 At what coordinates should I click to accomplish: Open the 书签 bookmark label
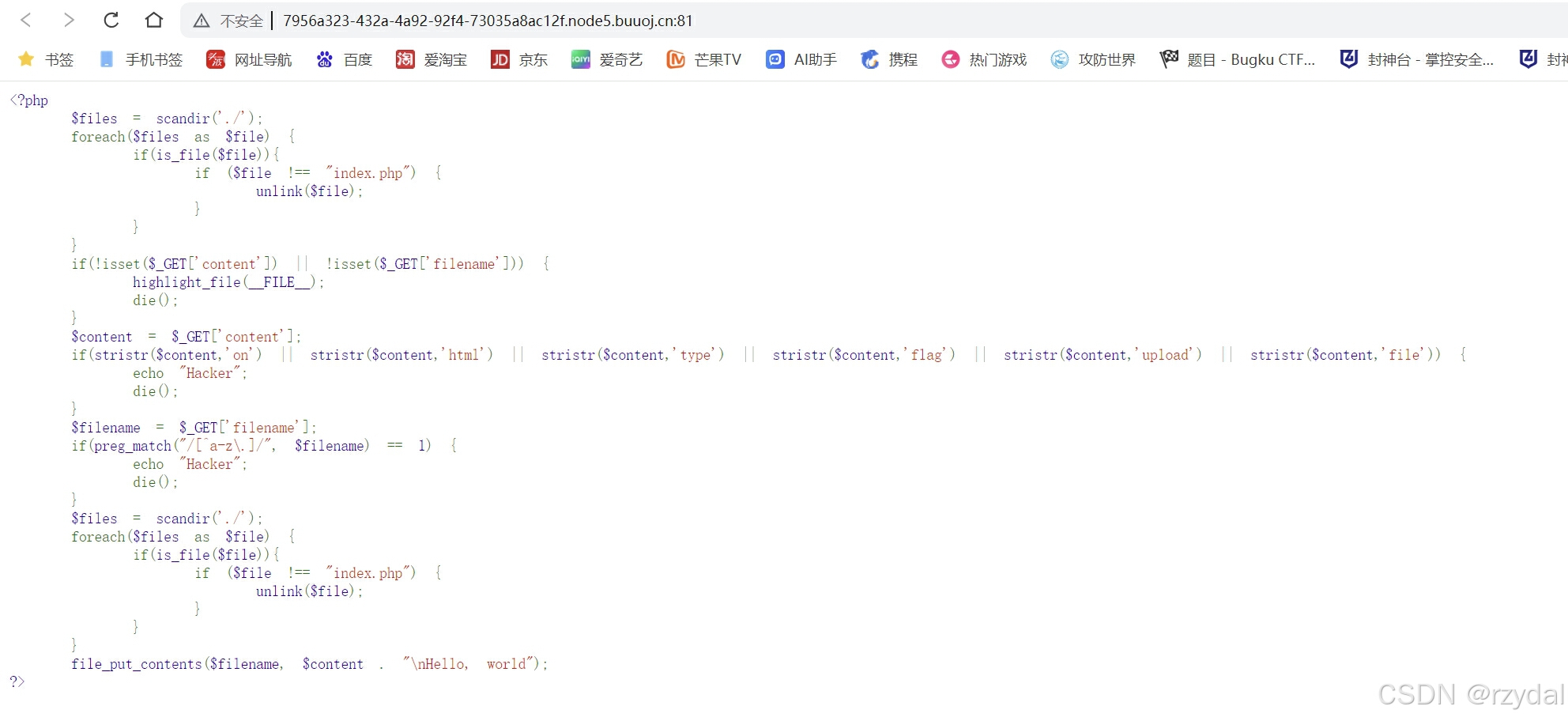coord(59,60)
